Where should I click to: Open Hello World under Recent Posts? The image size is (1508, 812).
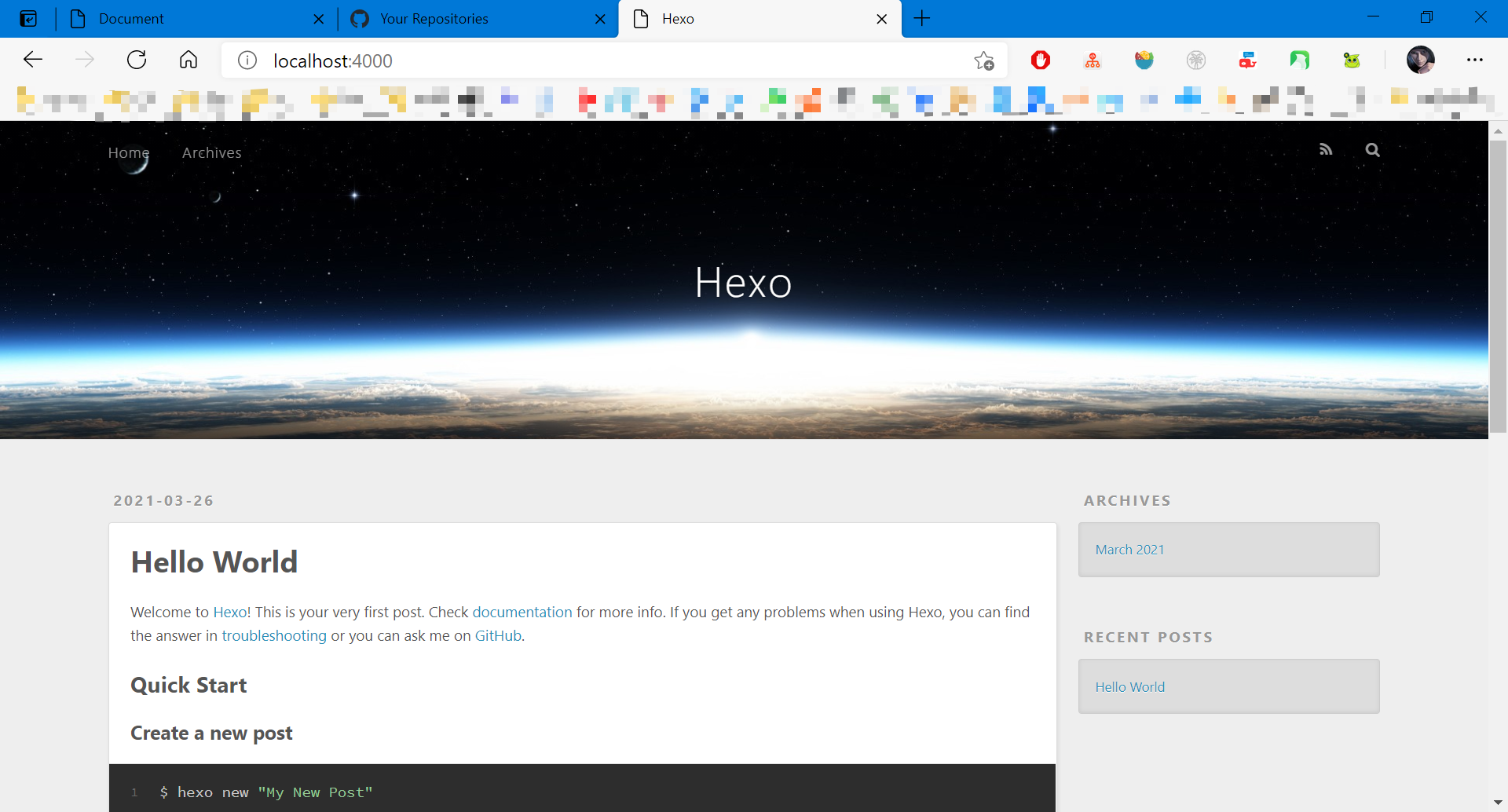tap(1130, 686)
